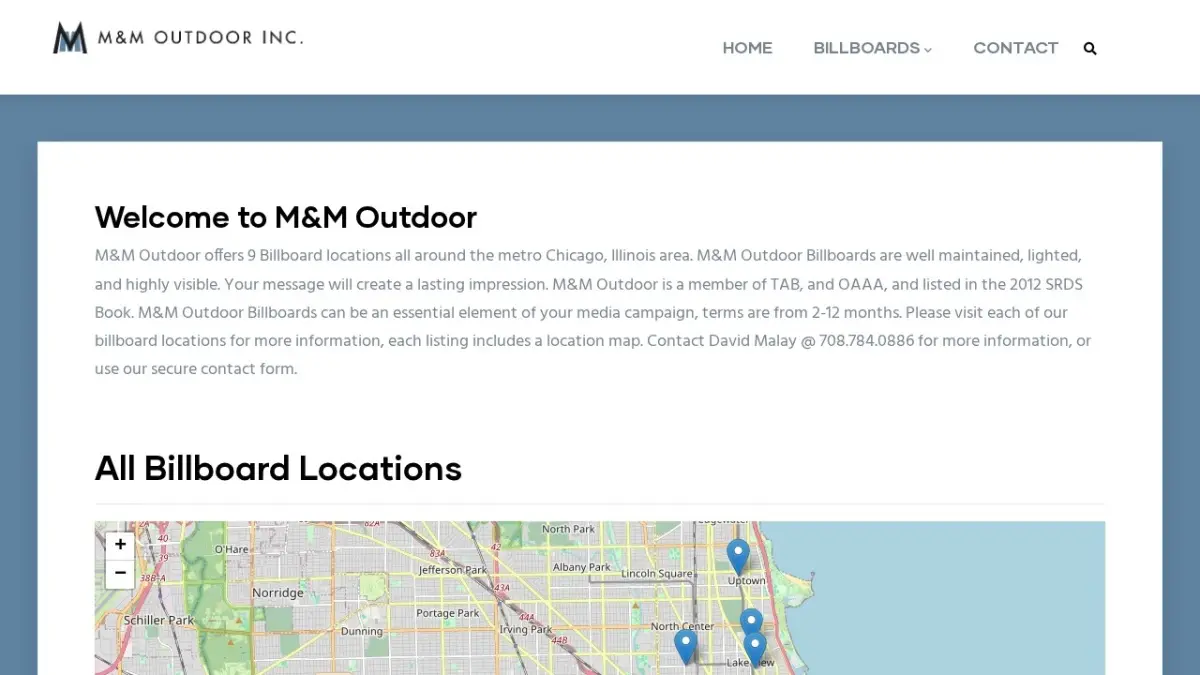Open the Contact page
The width and height of the screenshot is (1200, 675).
[x=1015, y=48]
